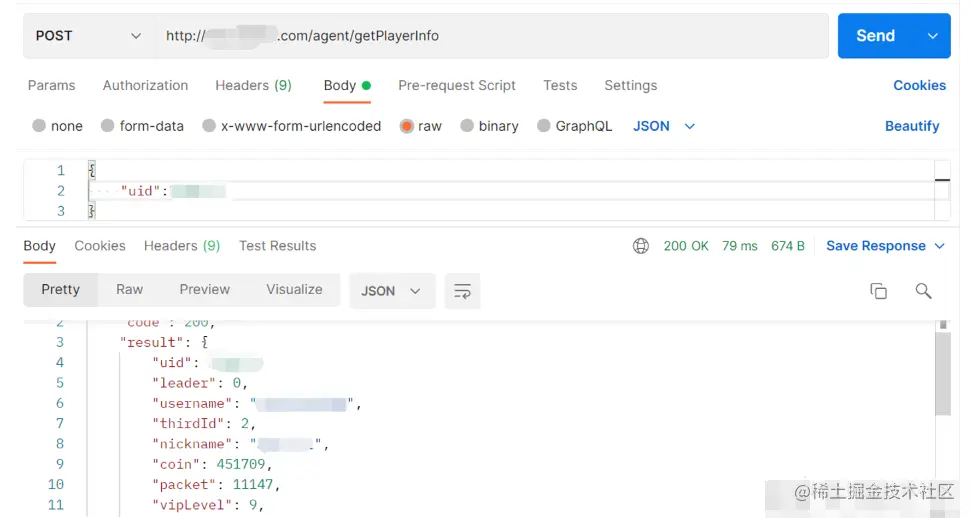
Task: Open the raw body JSON format dropdown
Action: [x=664, y=126]
